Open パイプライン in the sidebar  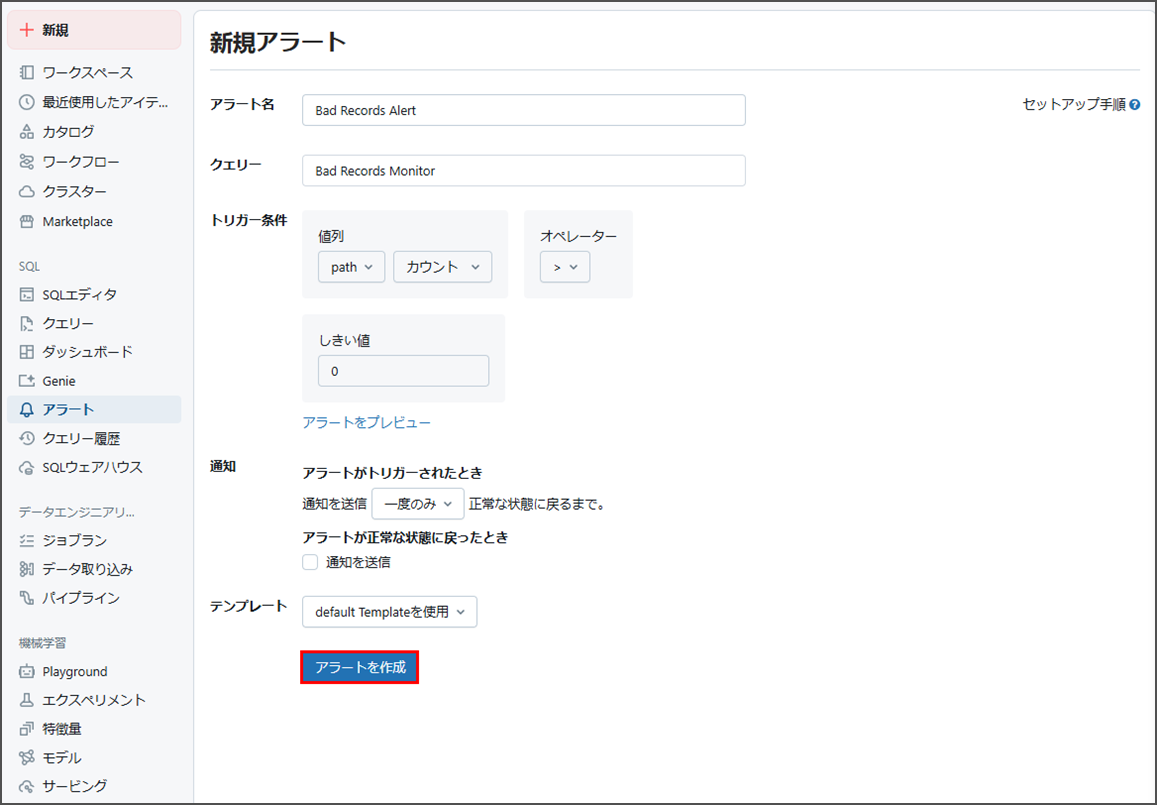coord(80,598)
